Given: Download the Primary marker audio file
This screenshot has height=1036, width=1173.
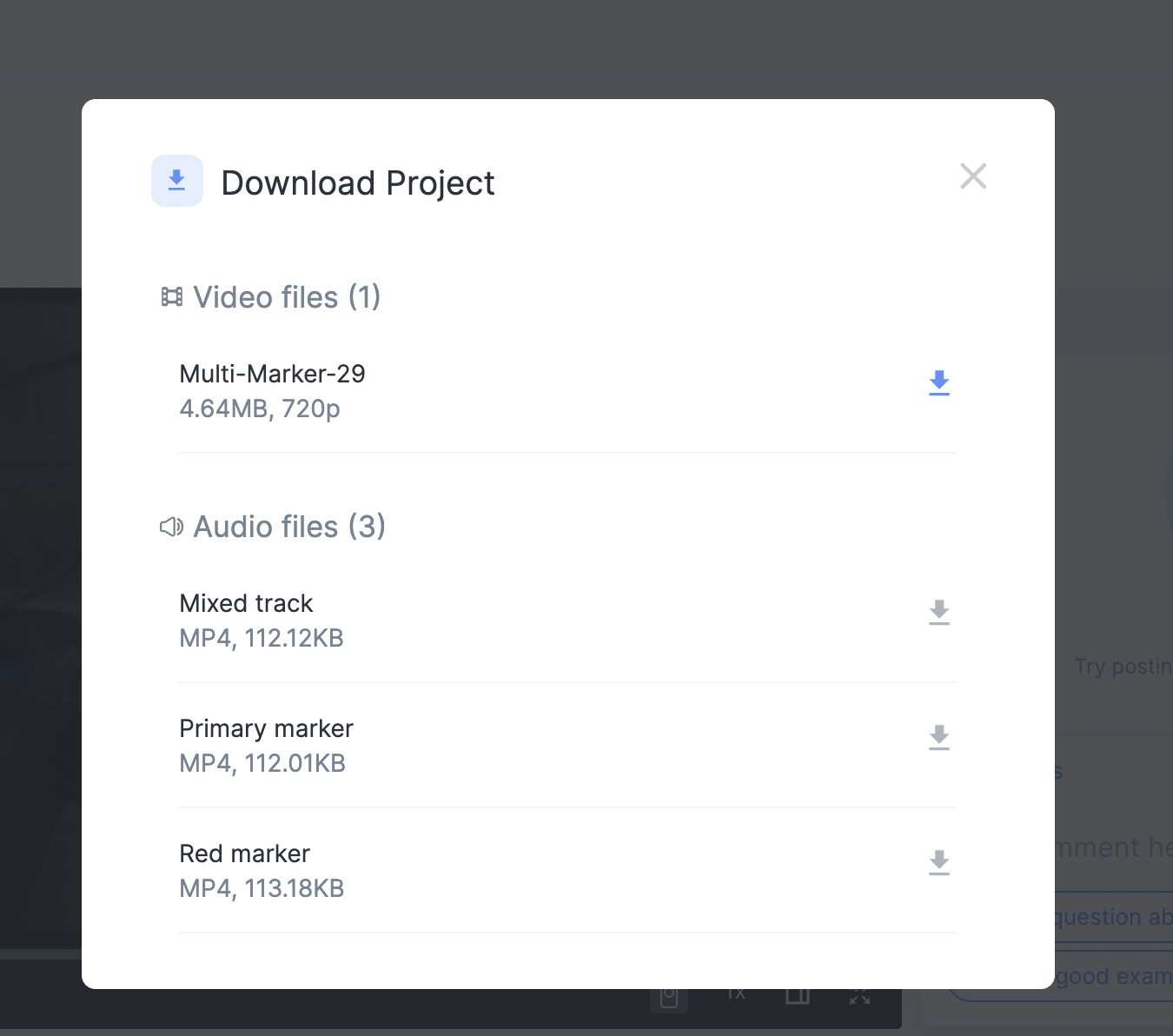Looking at the screenshot, I should pyautogui.click(x=938, y=738).
